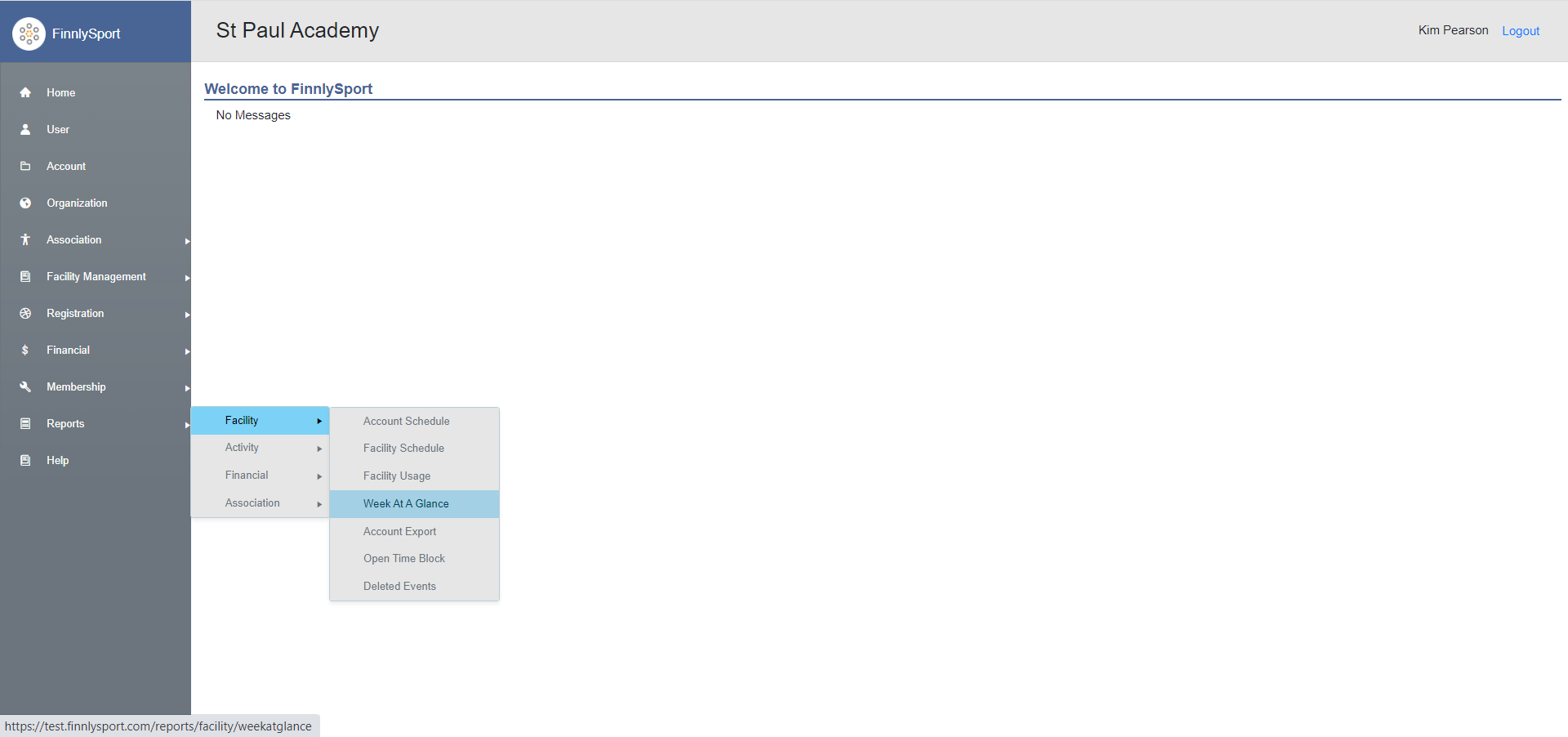Click the FinnlySport brand name
The image size is (1568, 737).
(86, 33)
